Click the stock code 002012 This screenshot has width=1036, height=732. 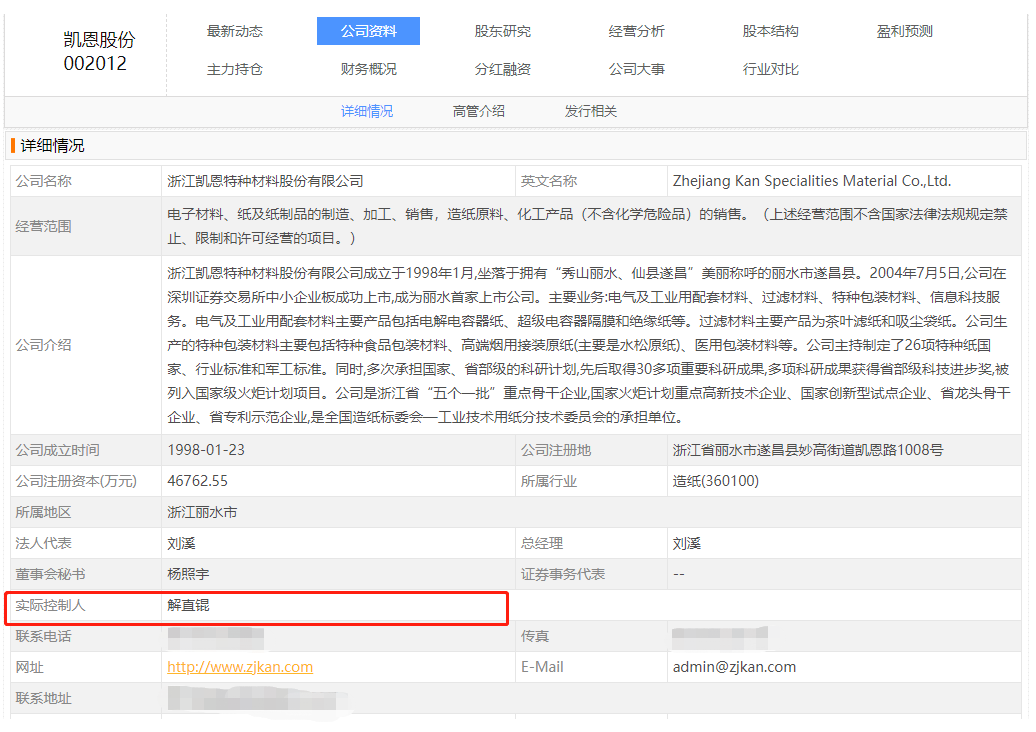(95, 63)
